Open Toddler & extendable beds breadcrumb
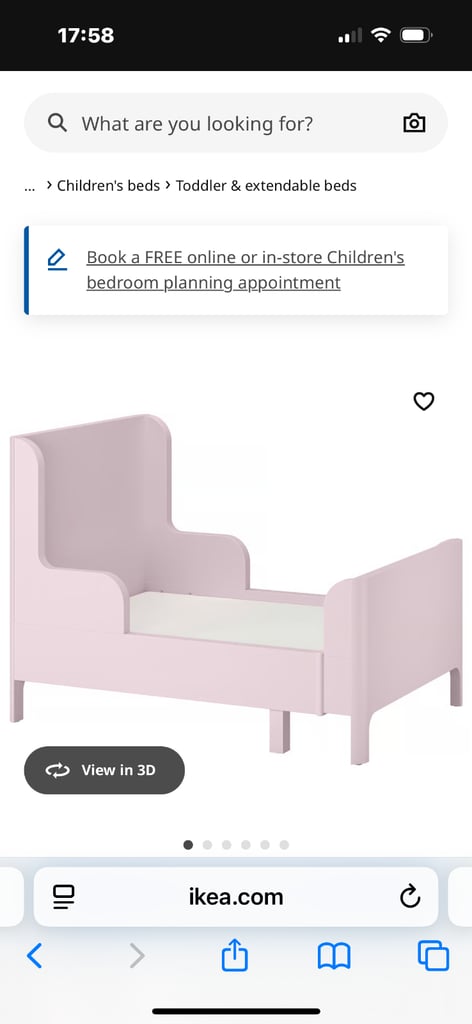The image size is (472, 1024). pyautogui.click(x=266, y=185)
